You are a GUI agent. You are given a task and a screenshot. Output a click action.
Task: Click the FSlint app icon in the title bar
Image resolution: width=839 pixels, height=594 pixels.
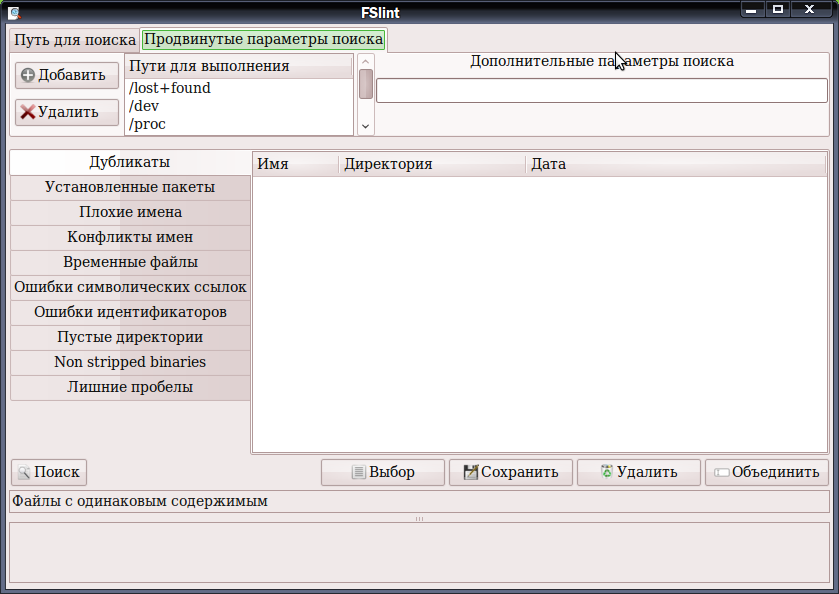[x=14, y=12]
